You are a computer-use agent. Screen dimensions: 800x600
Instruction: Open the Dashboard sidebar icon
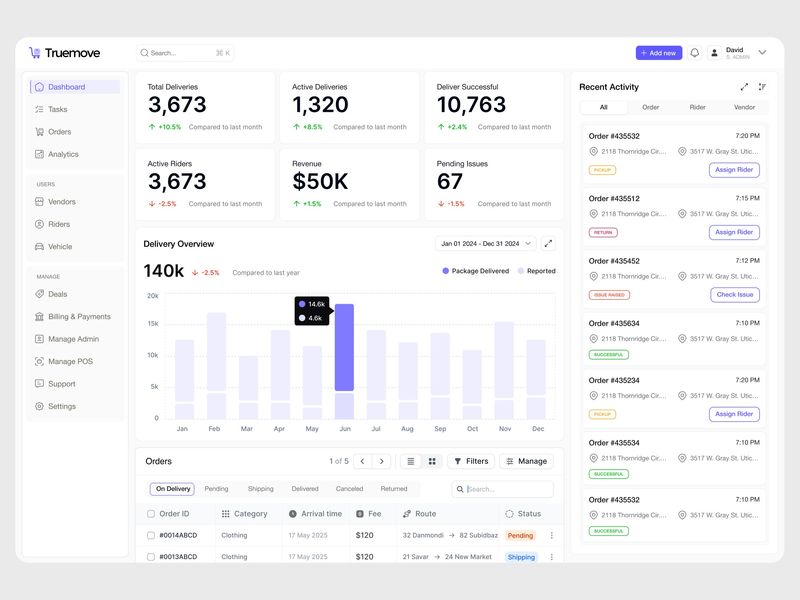(x=40, y=87)
